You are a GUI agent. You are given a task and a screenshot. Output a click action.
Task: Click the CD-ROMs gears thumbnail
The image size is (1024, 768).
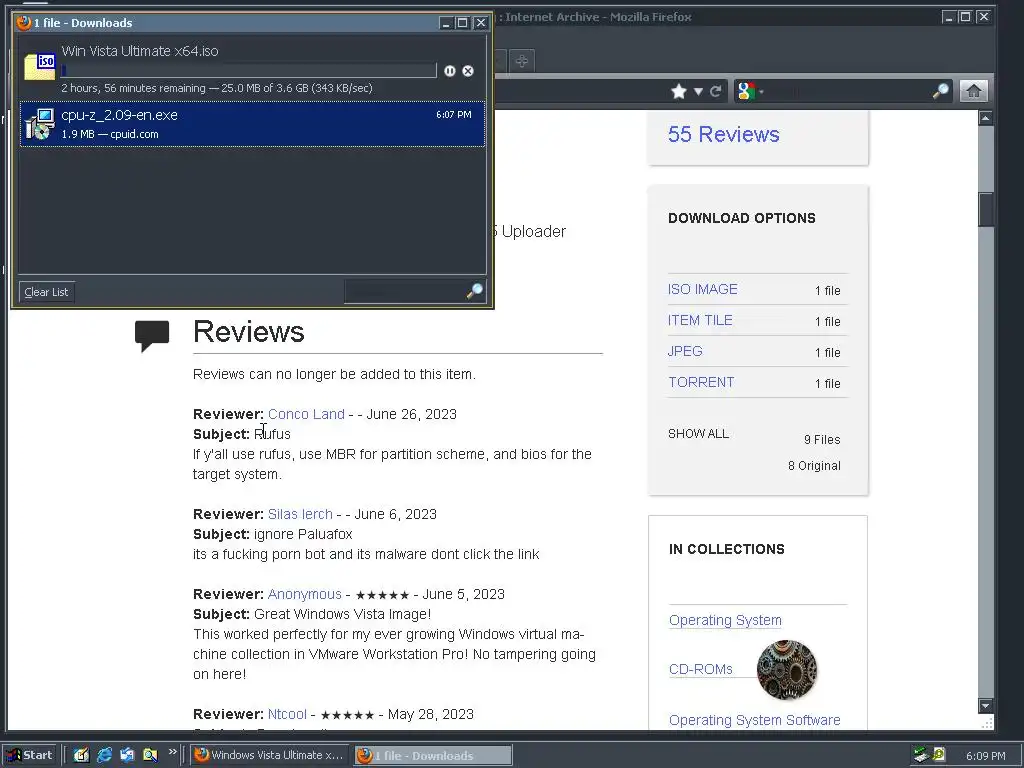click(x=787, y=670)
